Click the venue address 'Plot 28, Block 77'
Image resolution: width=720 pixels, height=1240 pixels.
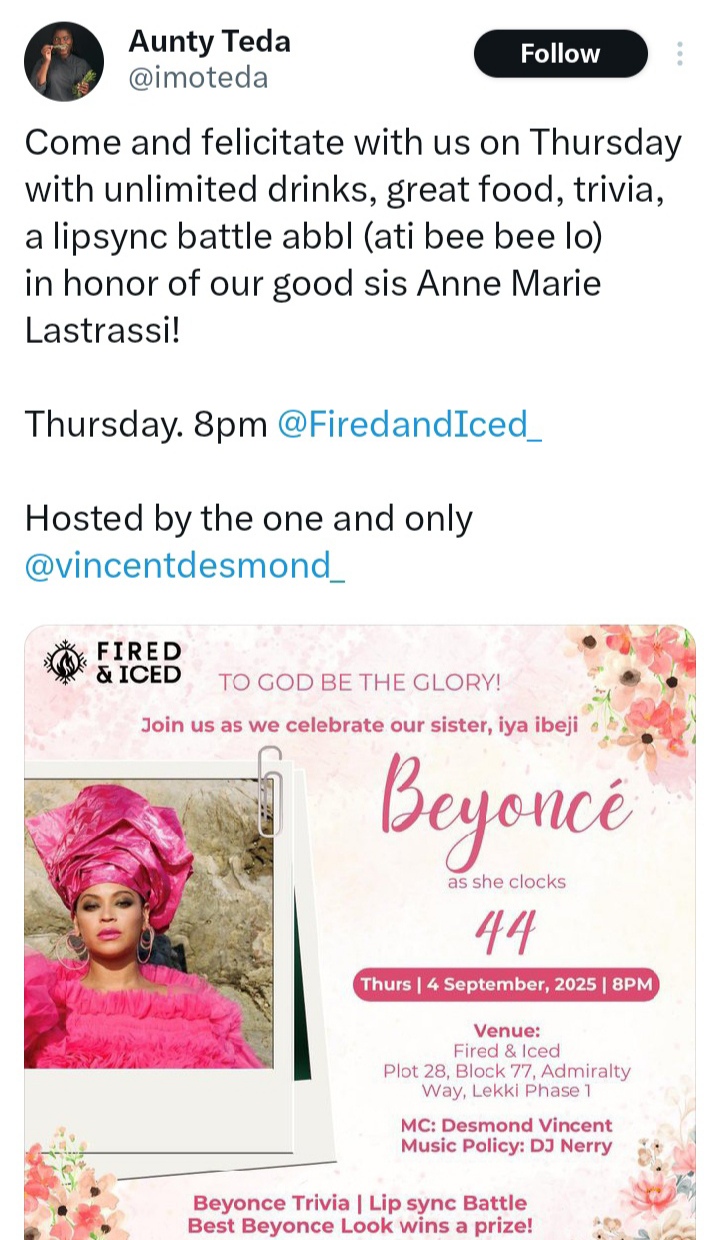click(x=506, y=1071)
